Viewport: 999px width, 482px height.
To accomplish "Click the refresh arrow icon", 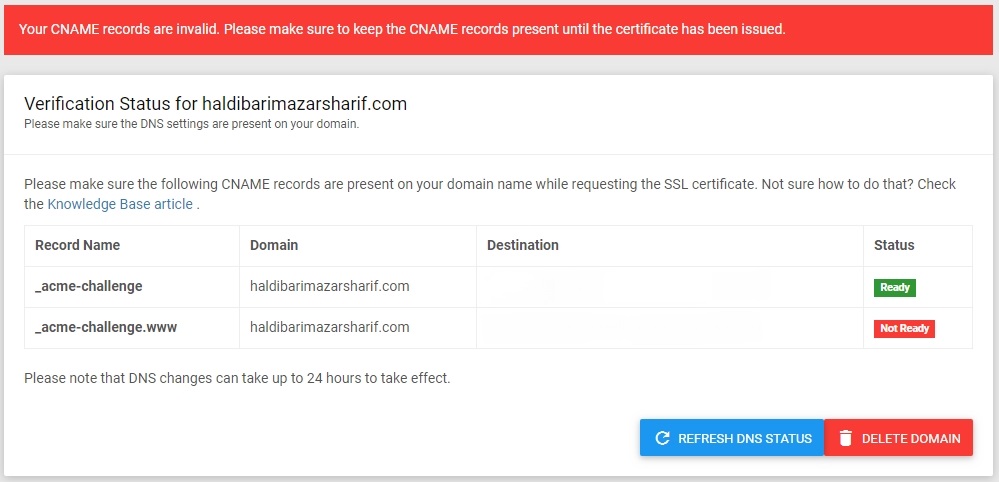I will coord(661,438).
